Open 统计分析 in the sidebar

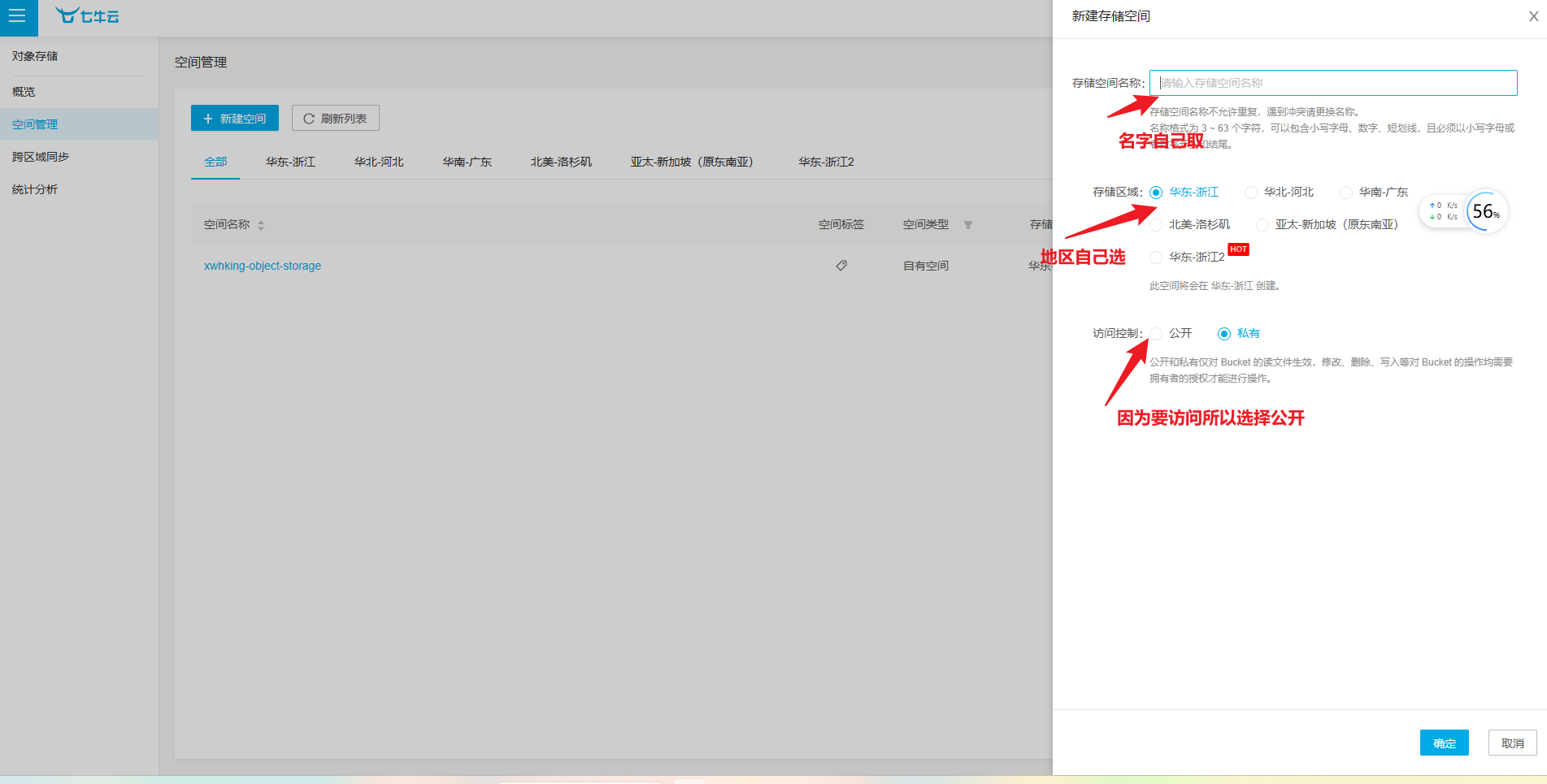79,189
